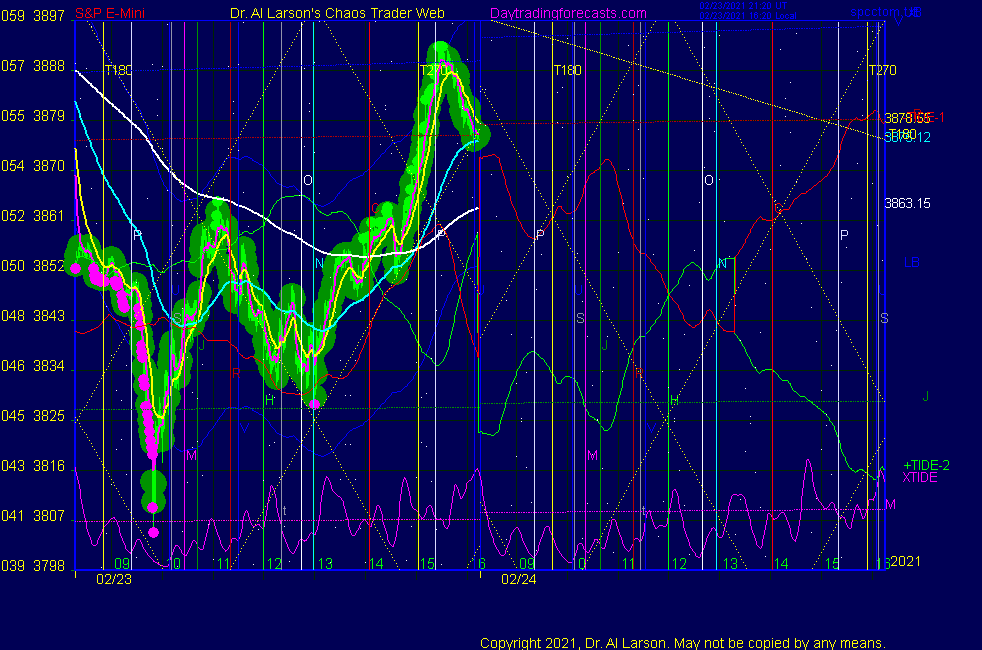Click the green 'H' marker in the 02/23 session
The width and height of the screenshot is (982, 650).
pos(270,400)
